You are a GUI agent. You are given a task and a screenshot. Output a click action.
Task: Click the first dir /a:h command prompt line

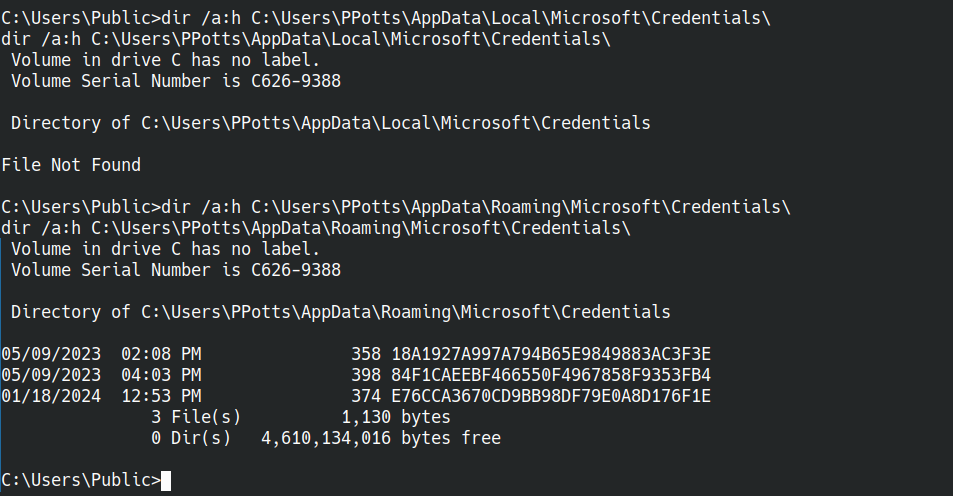tap(386, 18)
